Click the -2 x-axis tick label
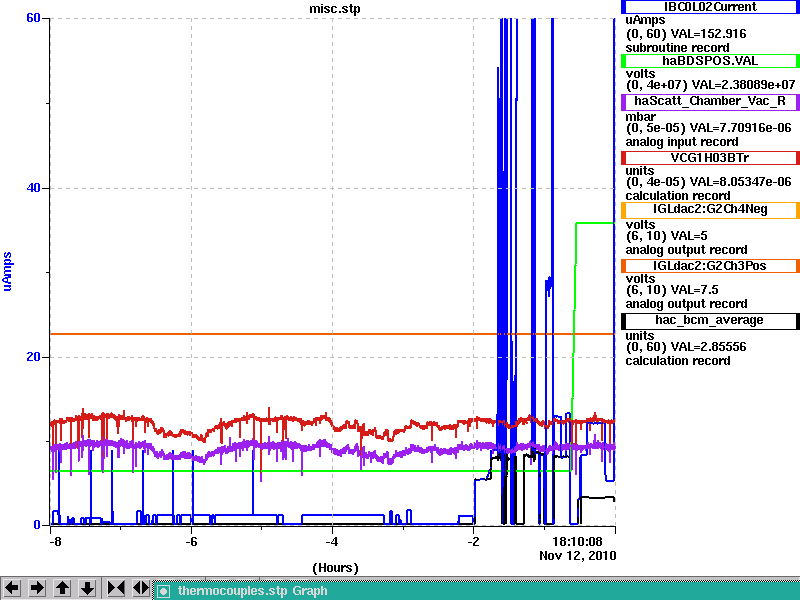Screen dimensions: 800x600 473,541
